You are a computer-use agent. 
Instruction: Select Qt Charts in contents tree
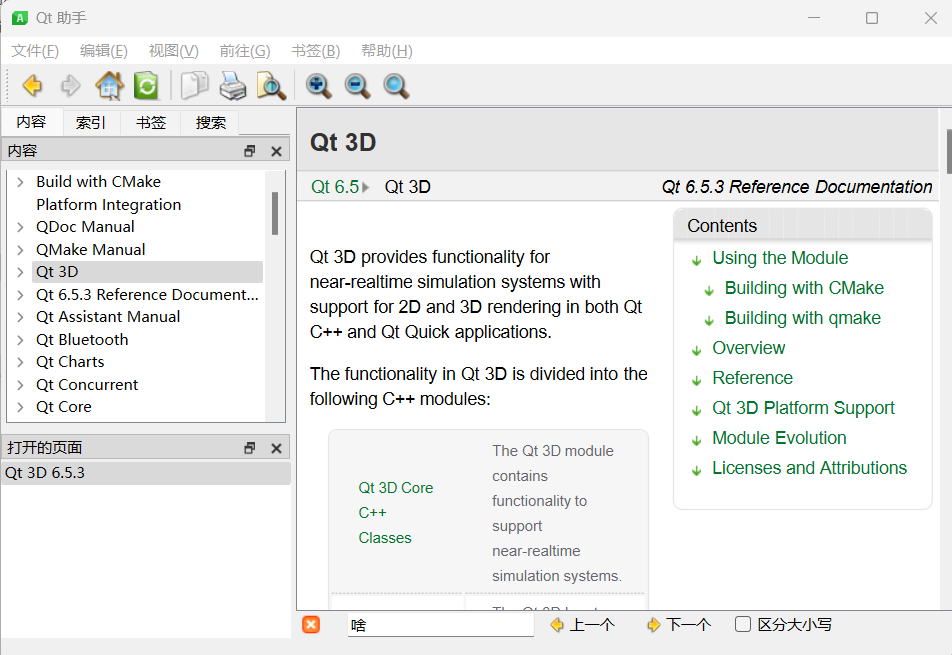tap(70, 362)
